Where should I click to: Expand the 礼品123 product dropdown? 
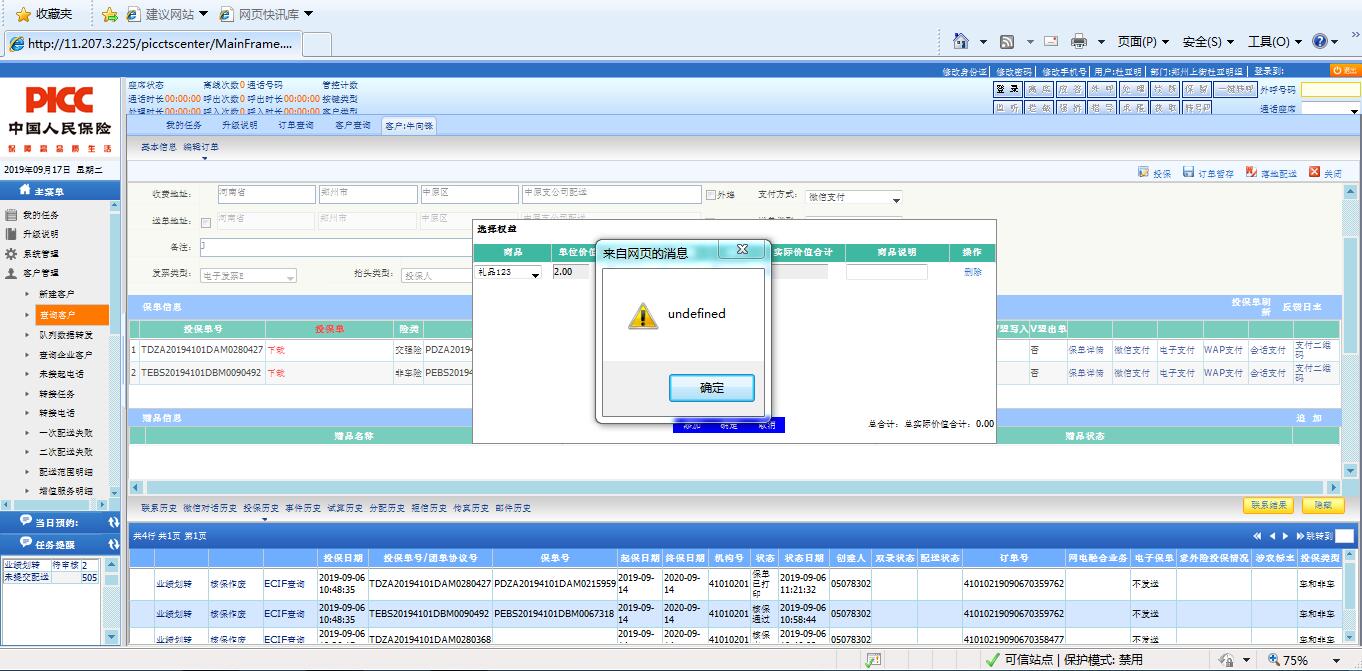pyautogui.click(x=535, y=274)
